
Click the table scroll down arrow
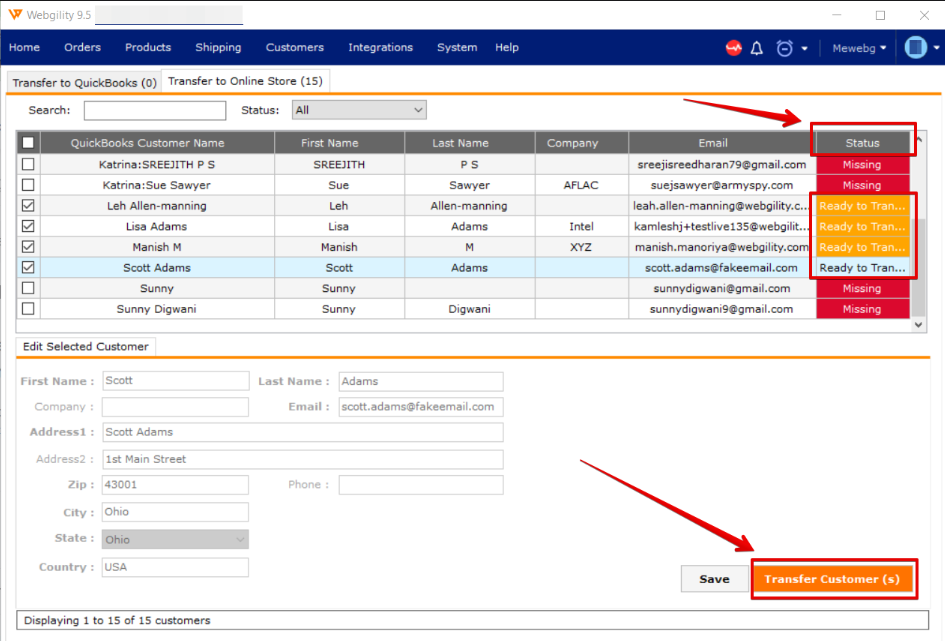tap(918, 325)
